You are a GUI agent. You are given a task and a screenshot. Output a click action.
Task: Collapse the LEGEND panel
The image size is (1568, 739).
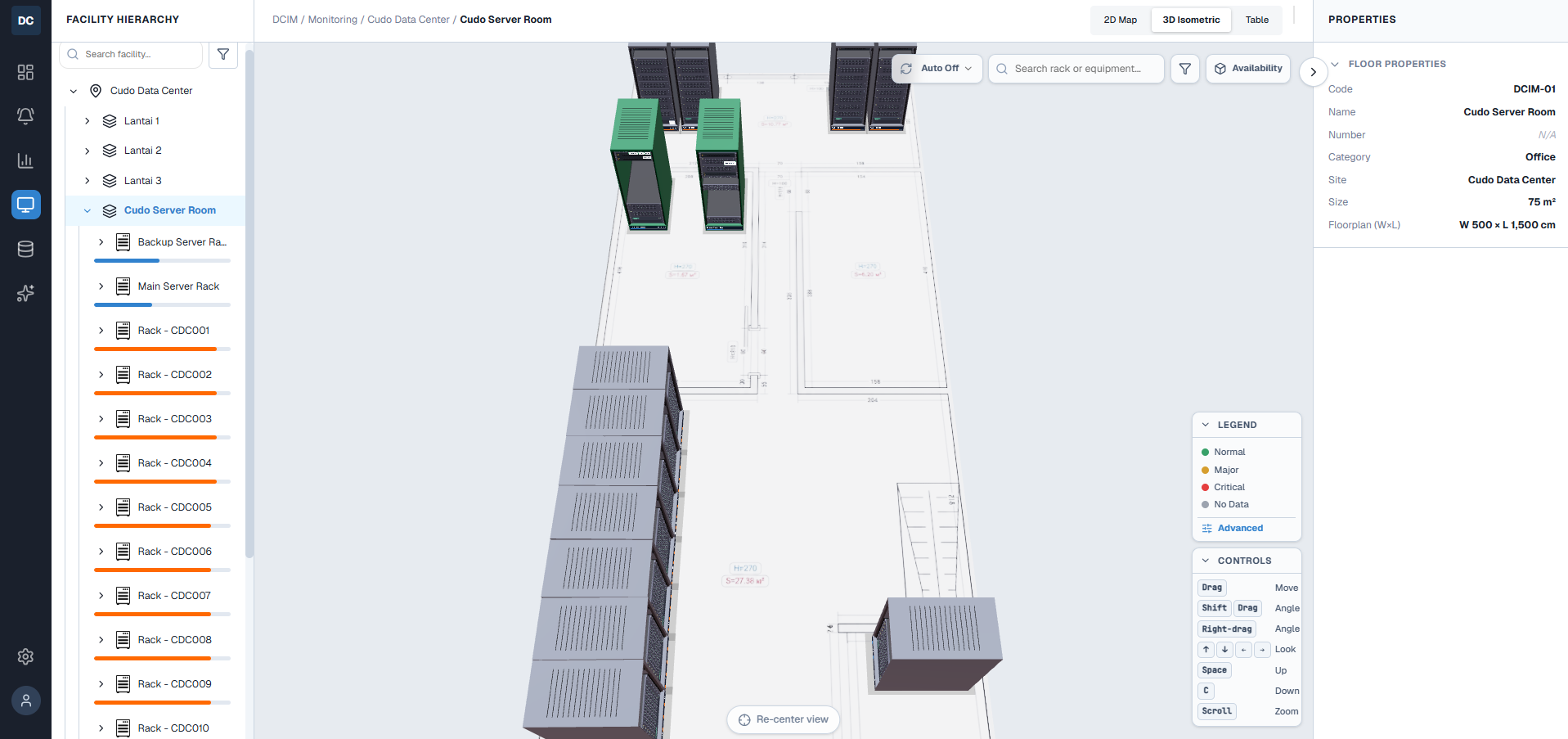pos(1206,425)
